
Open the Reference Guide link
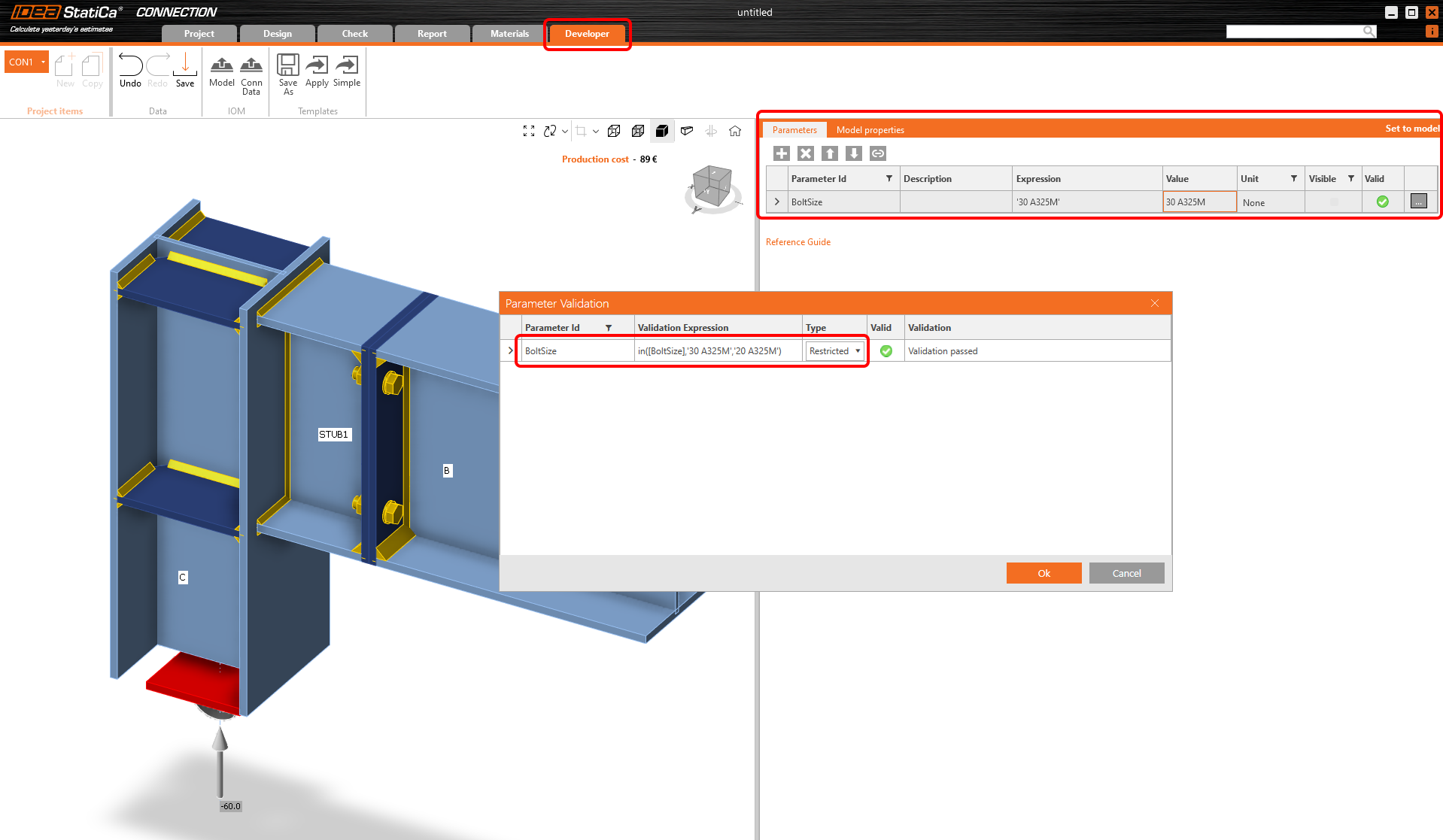(x=797, y=241)
